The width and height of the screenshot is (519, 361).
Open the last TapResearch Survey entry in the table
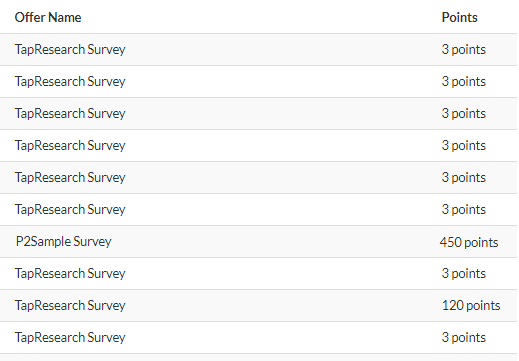click(70, 337)
